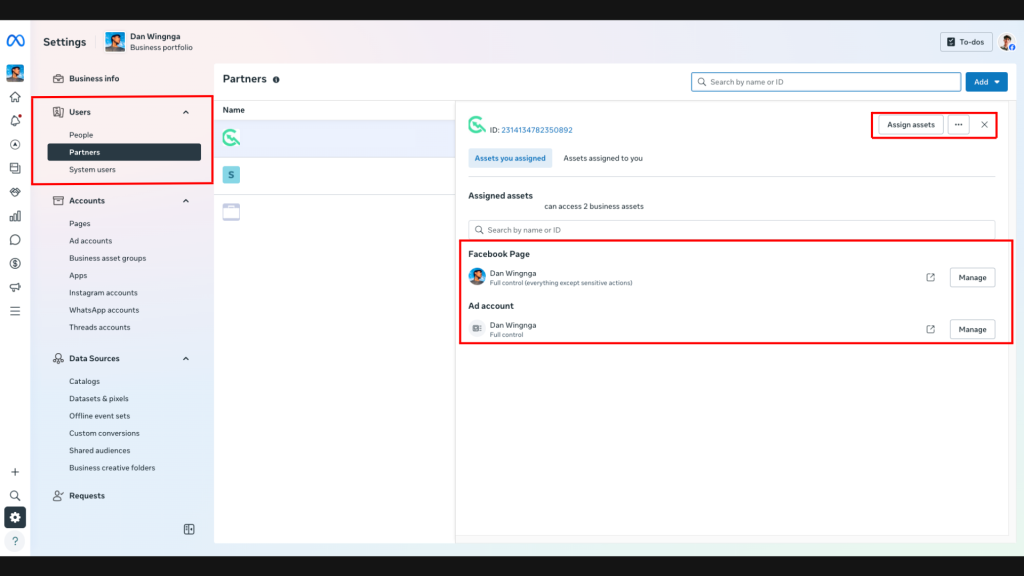Open the all tools hamburger menu icon
Image resolution: width=1024 pixels, height=576 pixels.
(x=15, y=312)
